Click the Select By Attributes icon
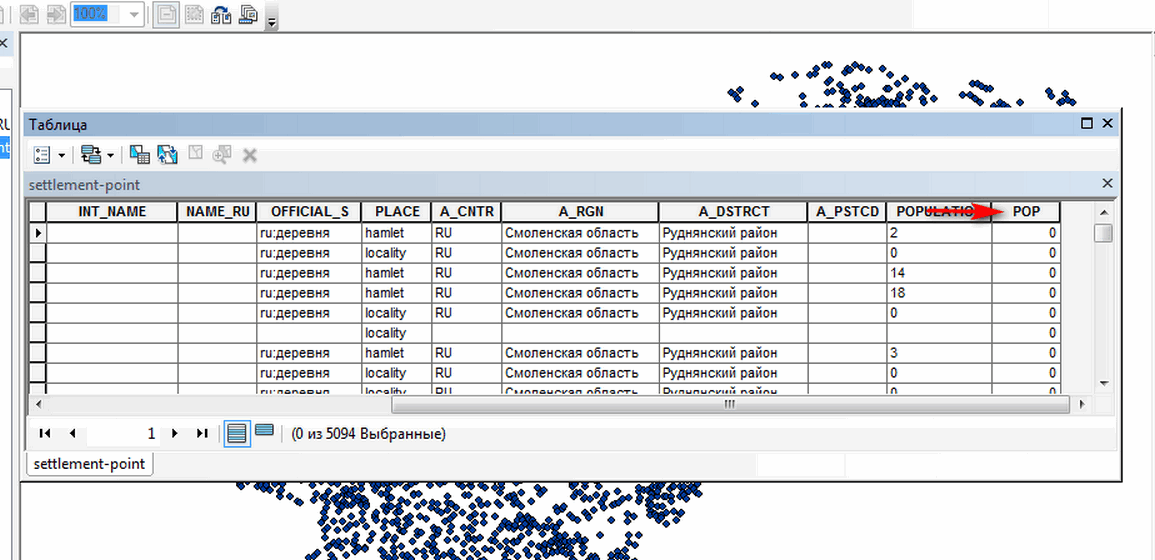This screenshot has width=1155, height=560. coord(139,155)
